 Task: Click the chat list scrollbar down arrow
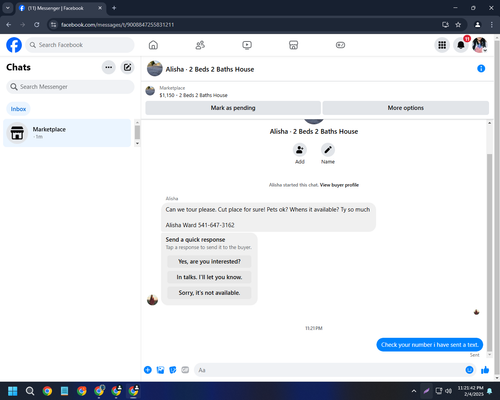pyautogui.click(x=137, y=143)
